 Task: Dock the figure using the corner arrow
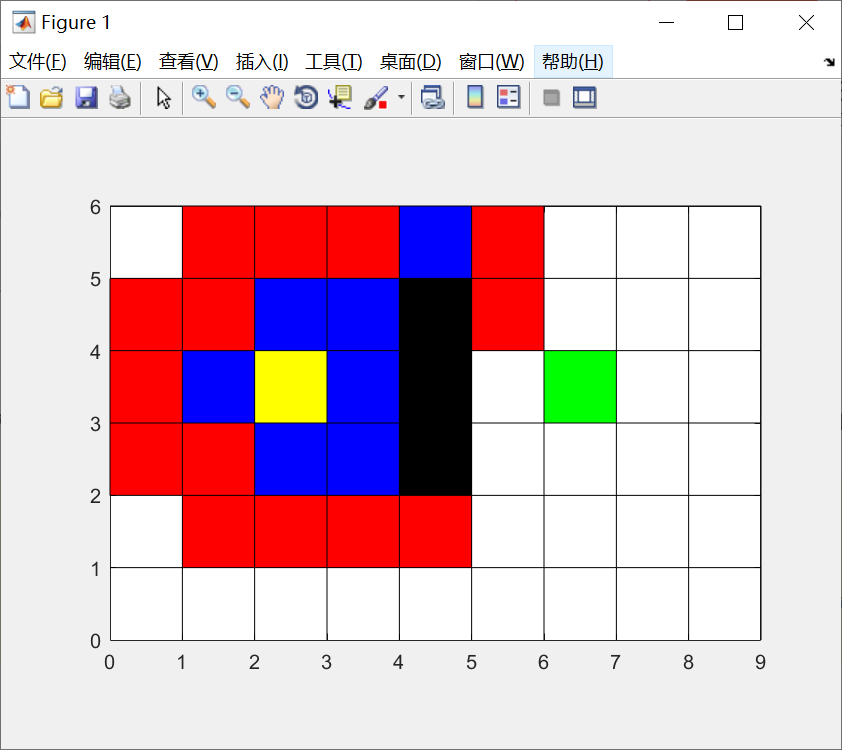[x=829, y=62]
